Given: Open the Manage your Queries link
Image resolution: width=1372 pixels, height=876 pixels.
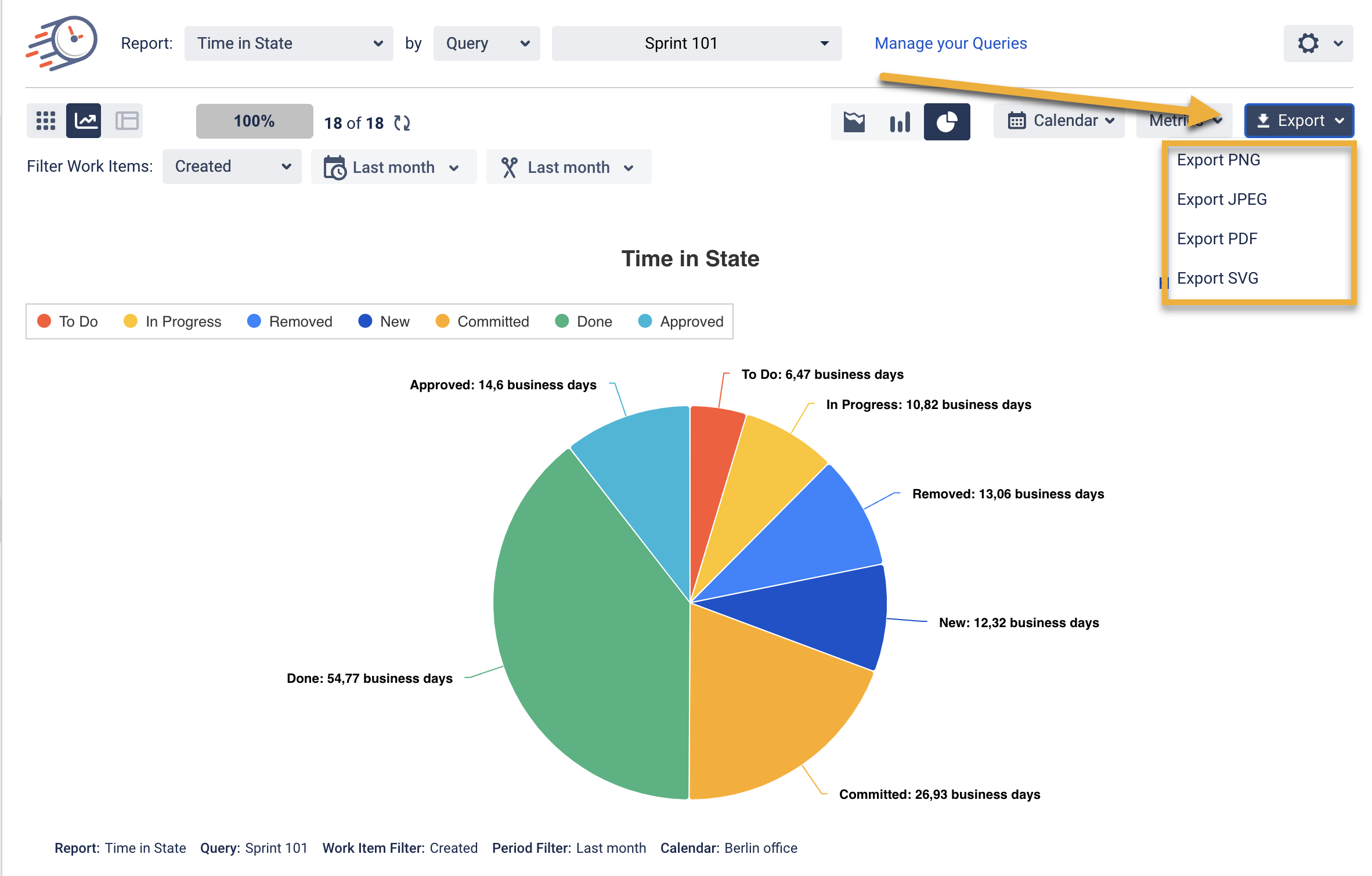Looking at the screenshot, I should 950,44.
